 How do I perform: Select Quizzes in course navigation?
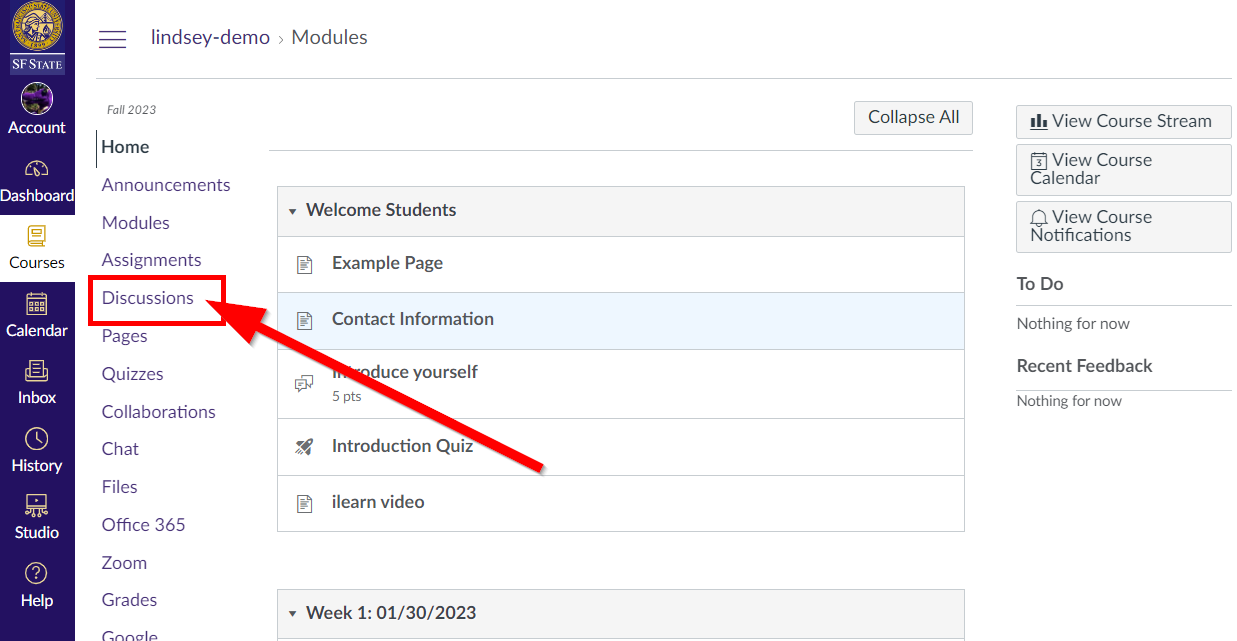(x=132, y=374)
